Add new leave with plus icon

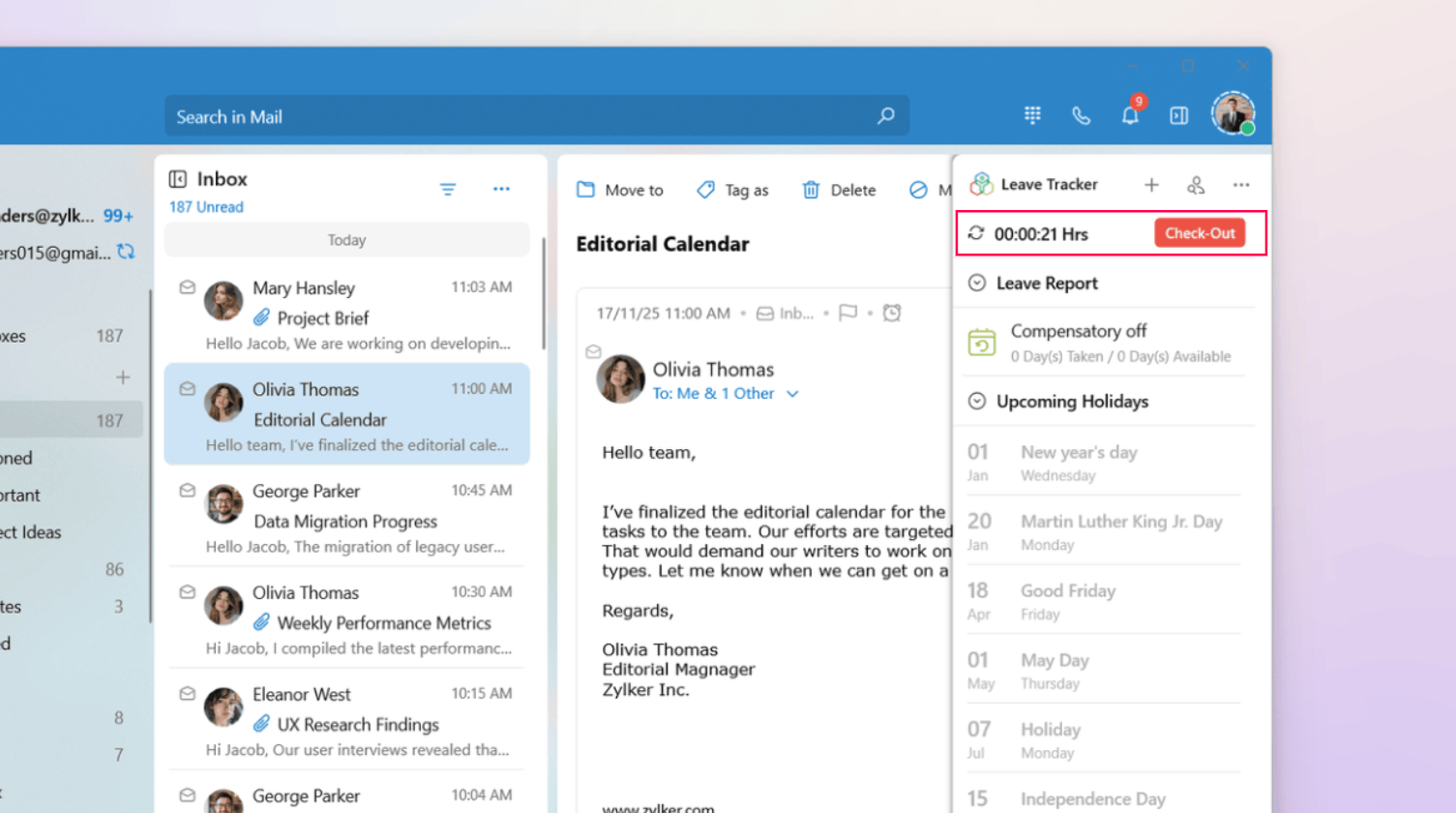(1151, 185)
